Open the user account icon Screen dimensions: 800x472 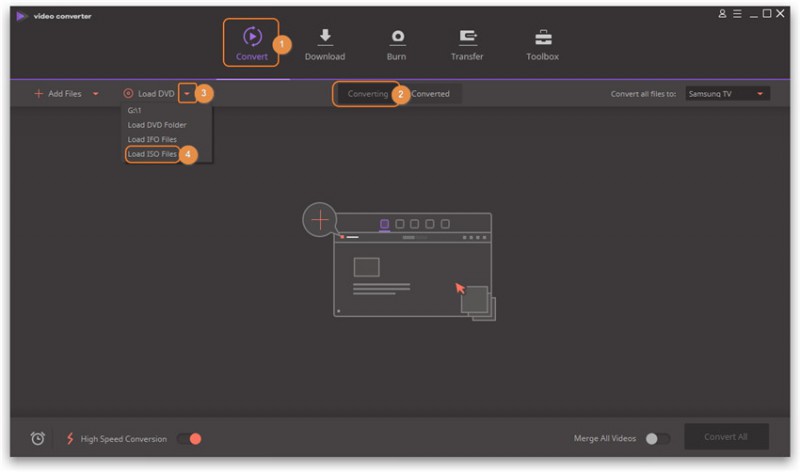tap(723, 13)
